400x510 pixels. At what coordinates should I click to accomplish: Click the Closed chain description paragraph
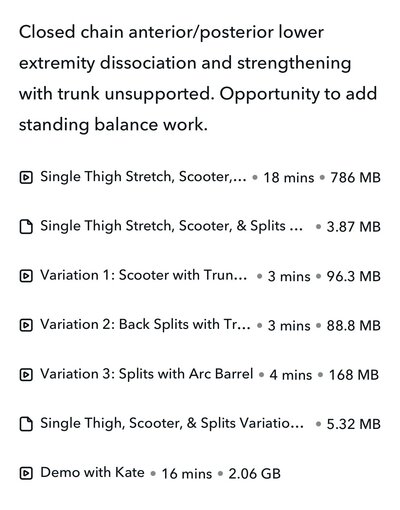[x=198, y=79]
